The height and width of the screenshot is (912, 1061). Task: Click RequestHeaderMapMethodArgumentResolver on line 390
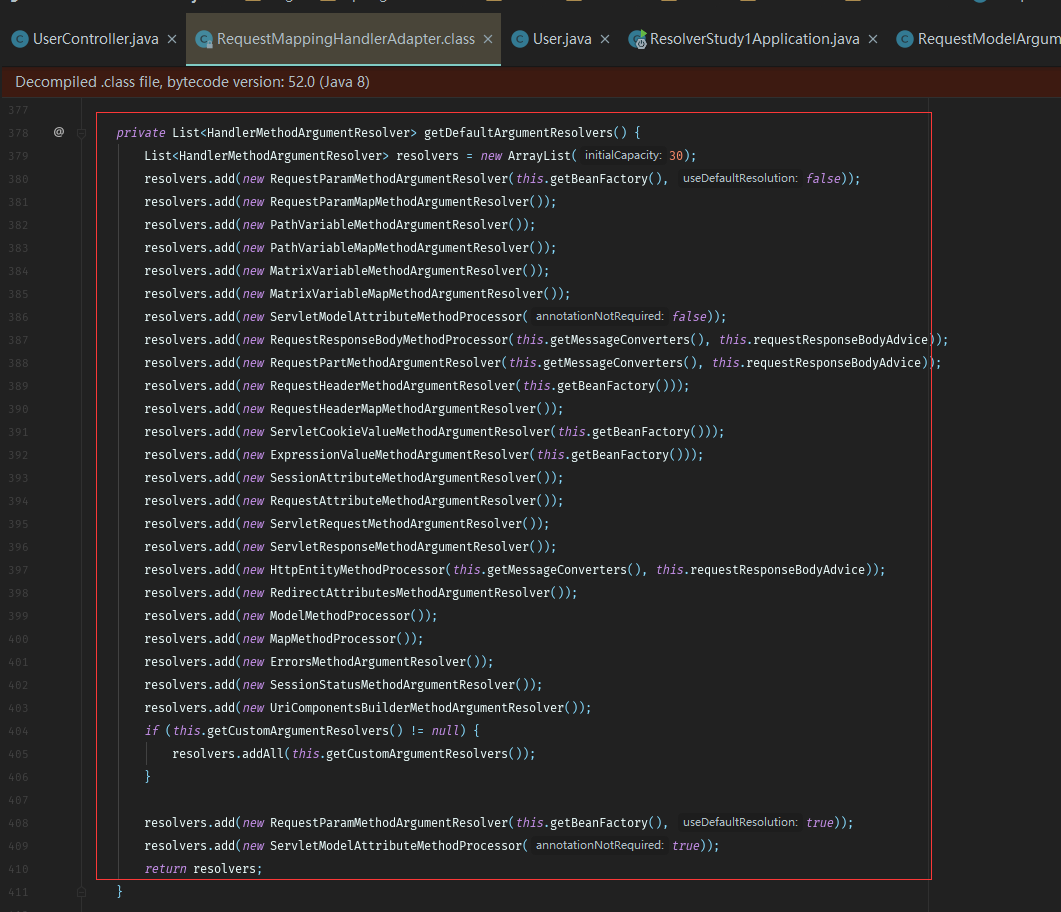coord(403,409)
